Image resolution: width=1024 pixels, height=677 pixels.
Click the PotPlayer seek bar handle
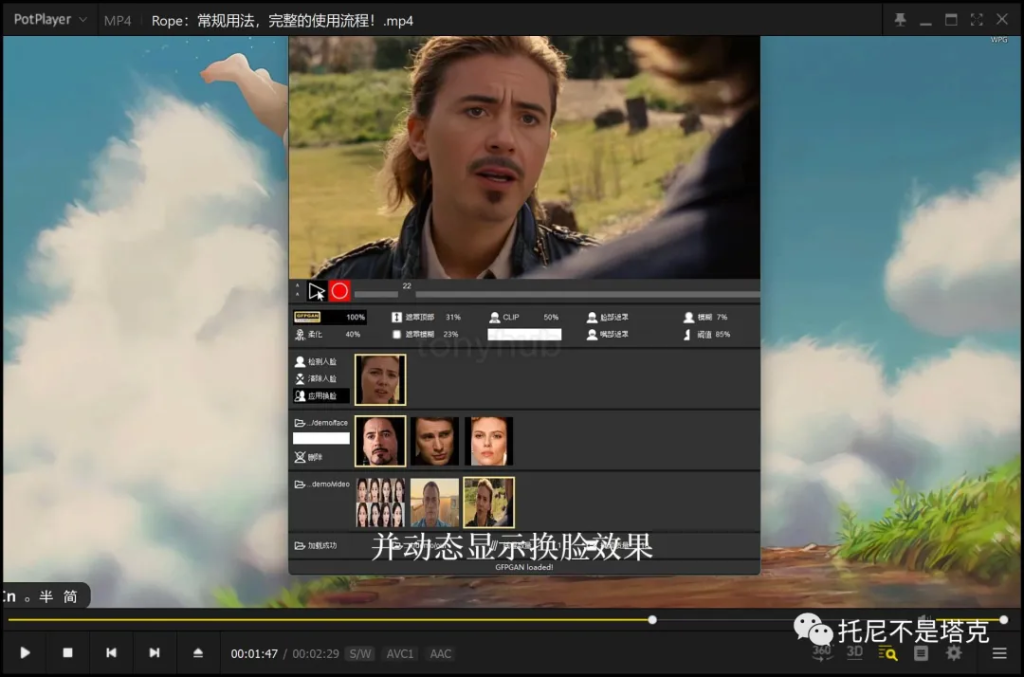[652, 620]
